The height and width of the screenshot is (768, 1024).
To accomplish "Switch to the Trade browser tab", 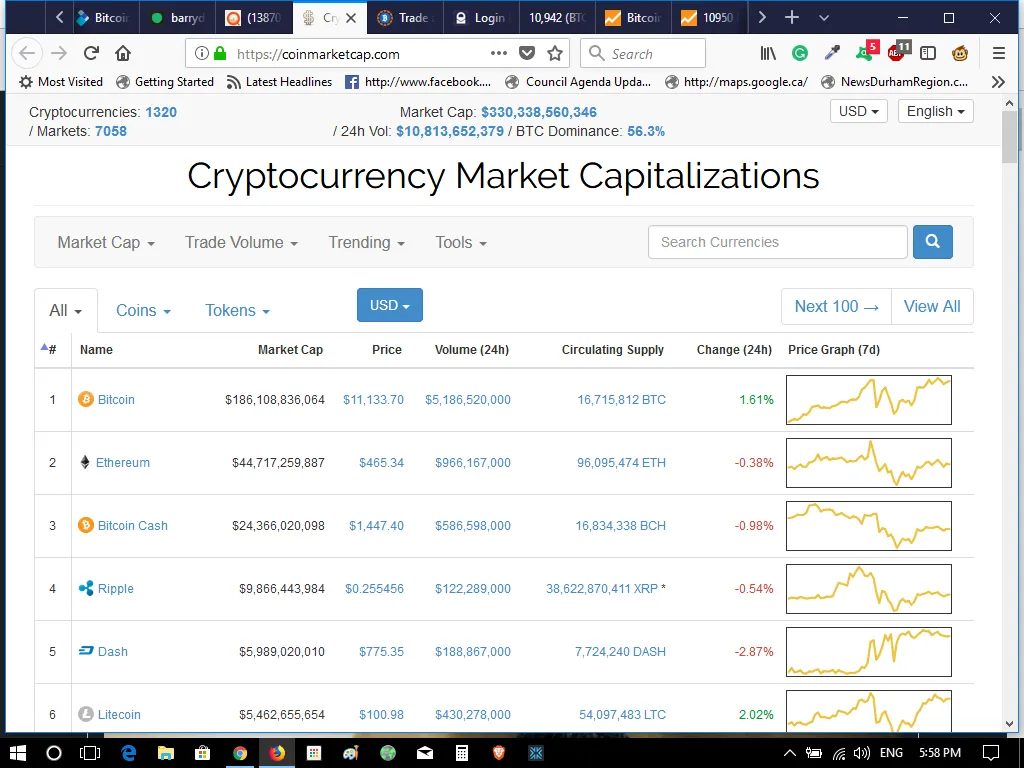I will coord(405,18).
